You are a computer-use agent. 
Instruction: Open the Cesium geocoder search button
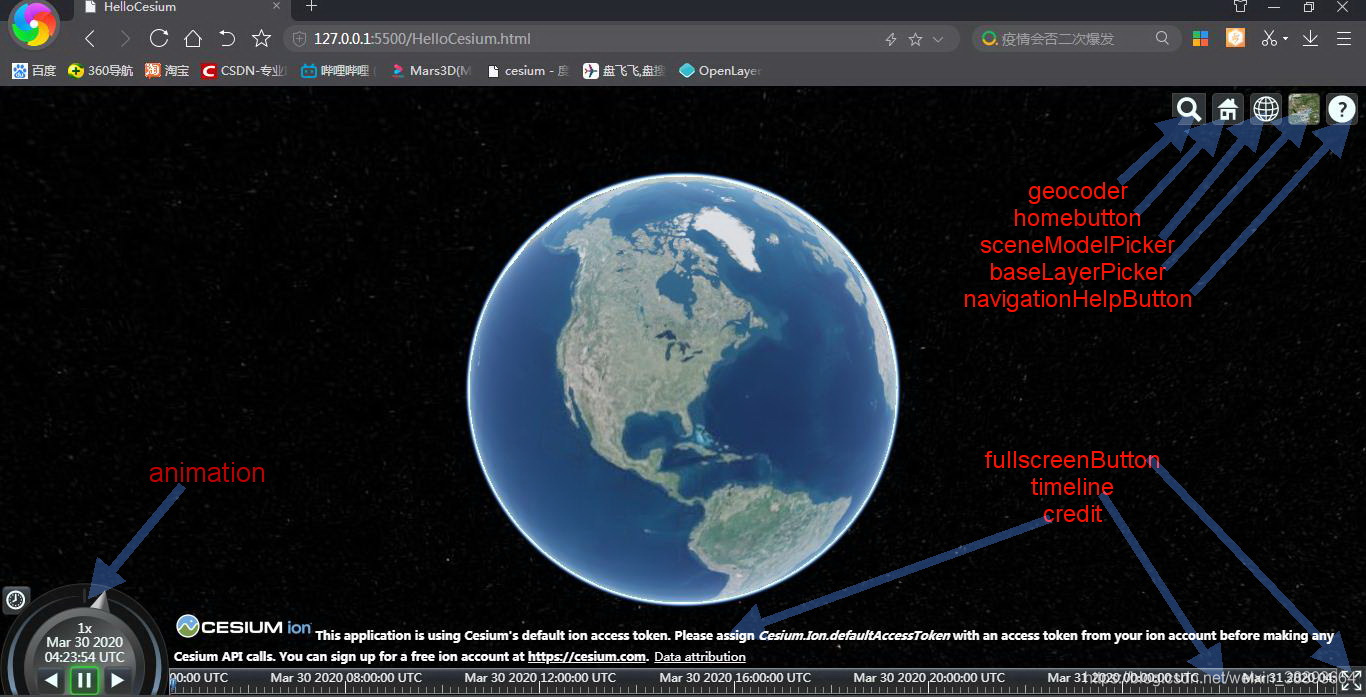pyautogui.click(x=1189, y=109)
